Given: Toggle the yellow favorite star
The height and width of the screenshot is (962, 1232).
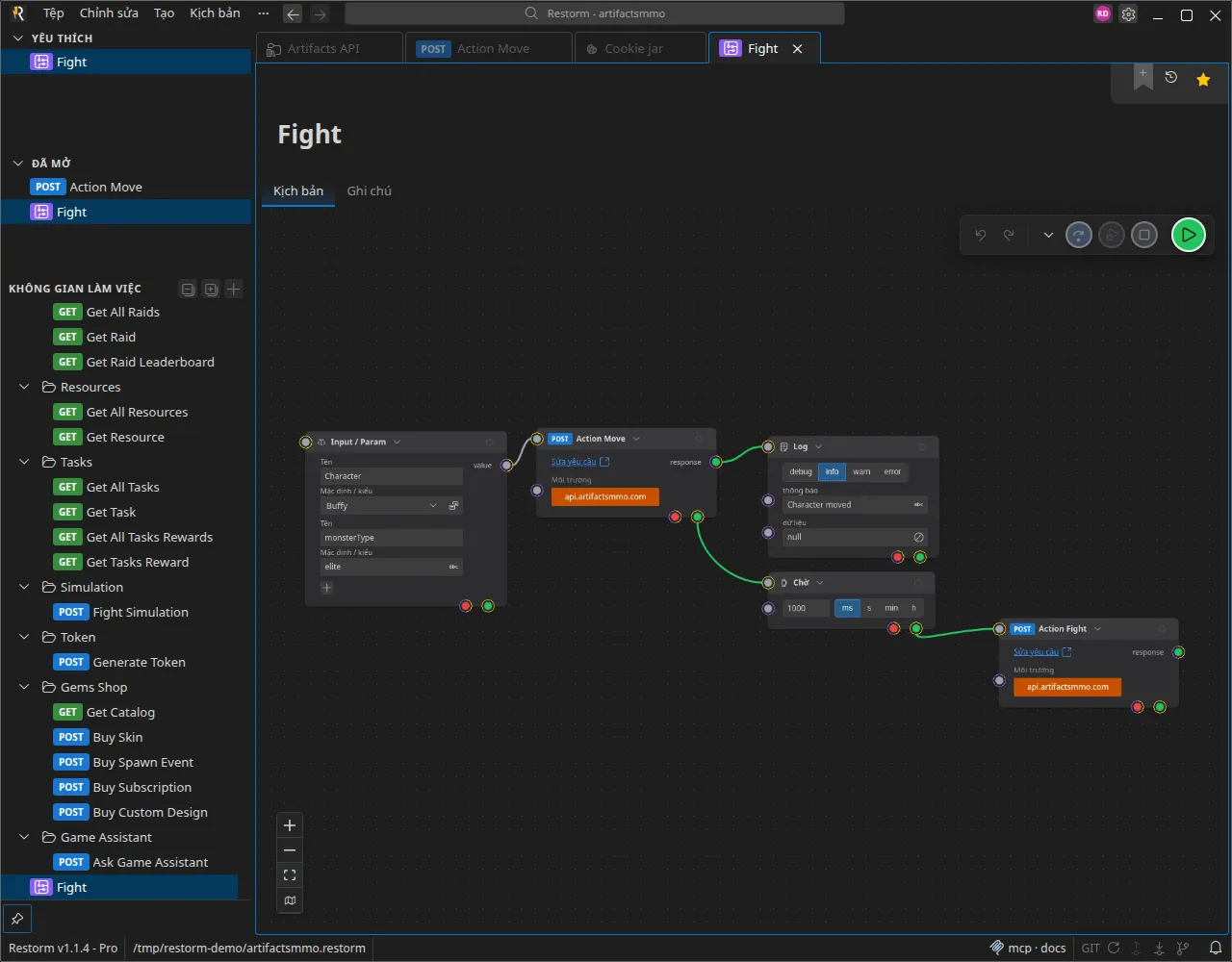Looking at the screenshot, I should tap(1203, 79).
